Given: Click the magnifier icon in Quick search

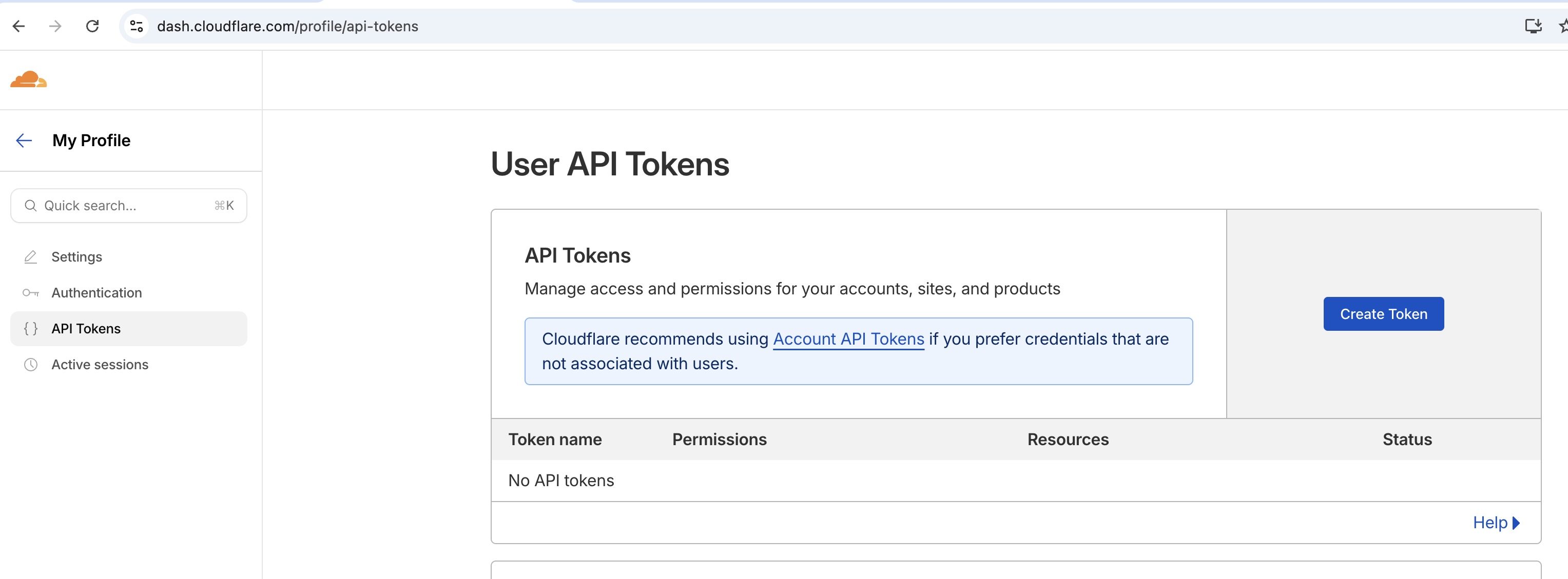Looking at the screenshot, I should coord(30,206).
